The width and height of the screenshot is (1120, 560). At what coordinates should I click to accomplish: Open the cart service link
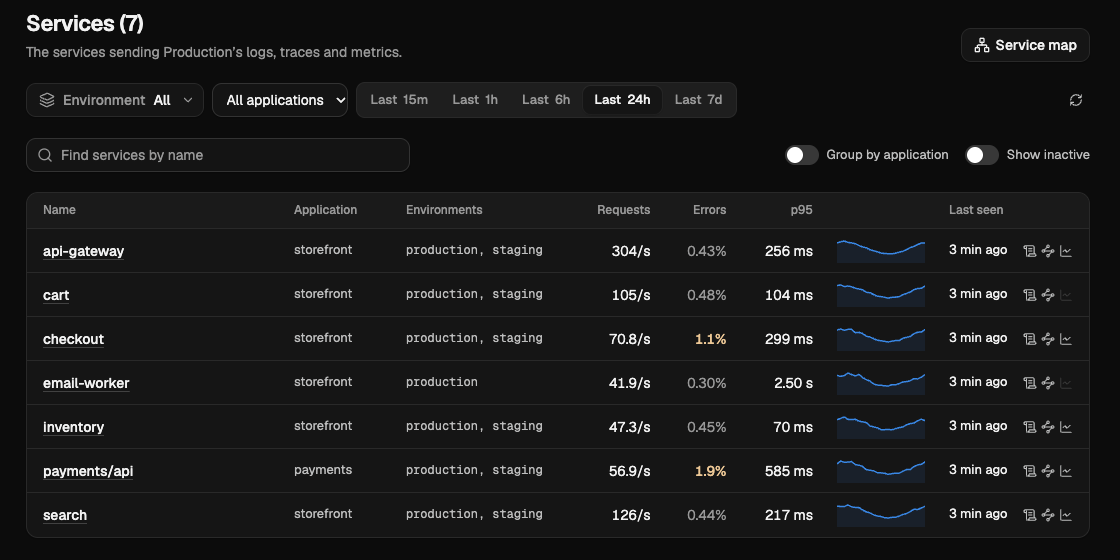(x=56, y=295)
